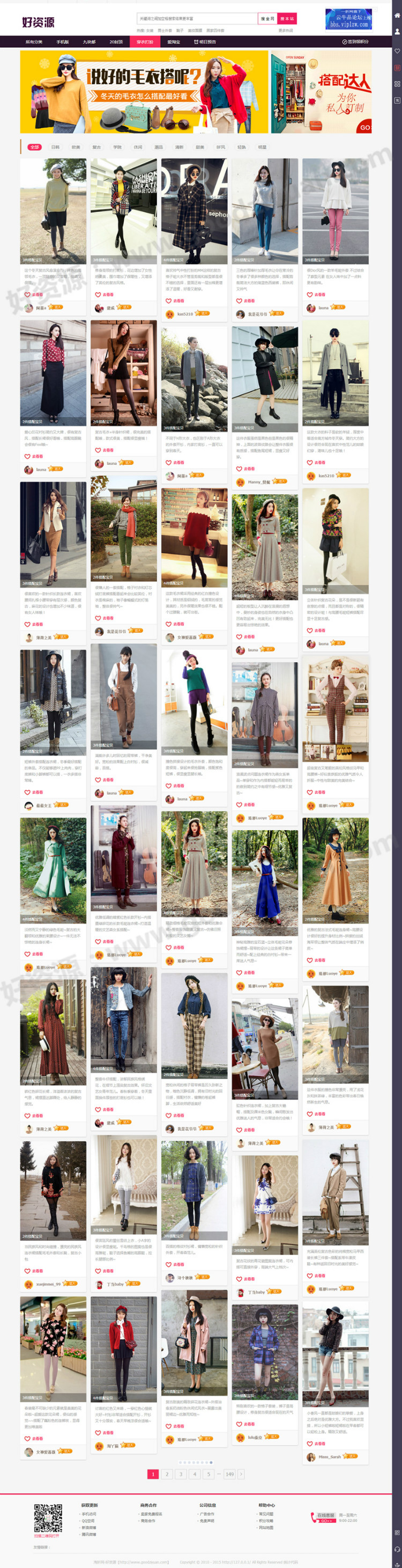Image resolution: width=402 pixels, height=1568 pixels.
Task: Select the 日韩 style filter
Action: coord(55,146)
